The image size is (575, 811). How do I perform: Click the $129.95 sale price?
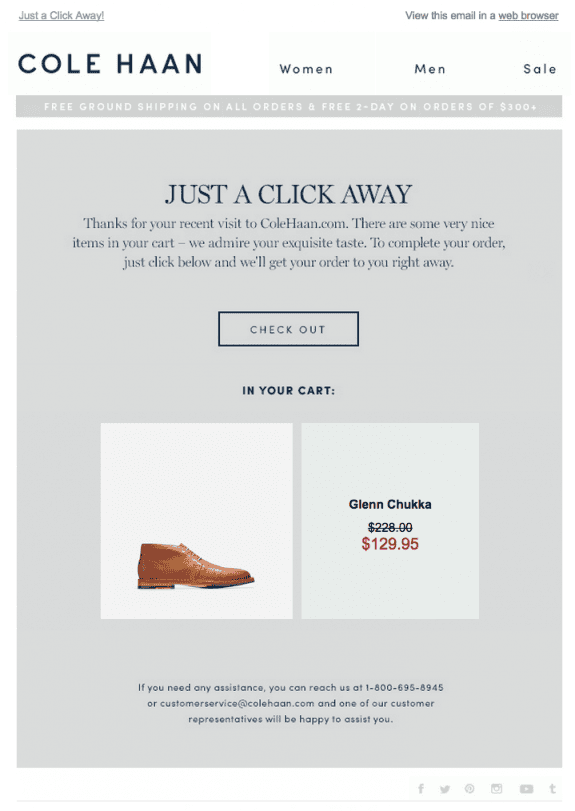coord(390,544)
